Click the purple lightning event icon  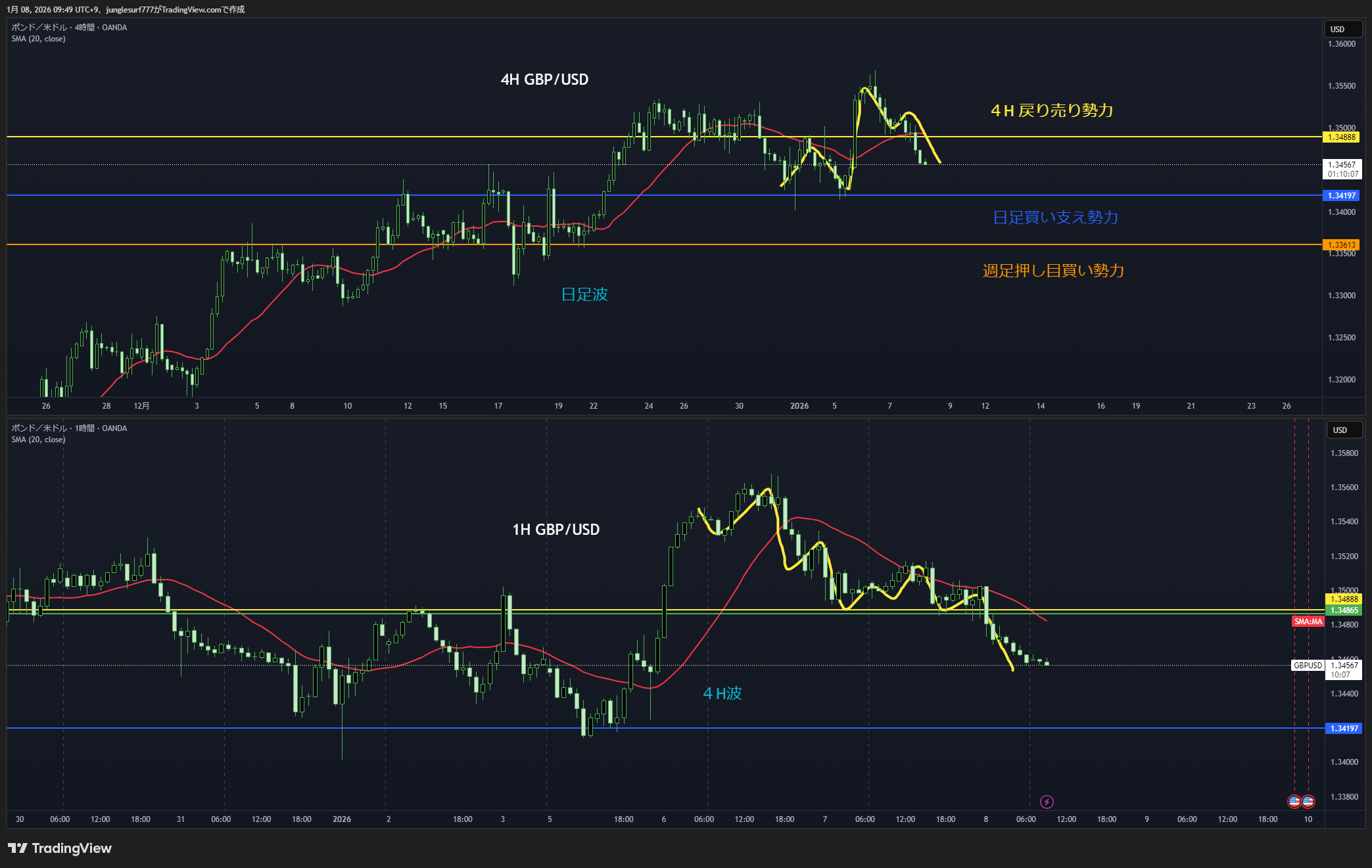tap(1047, 802)
